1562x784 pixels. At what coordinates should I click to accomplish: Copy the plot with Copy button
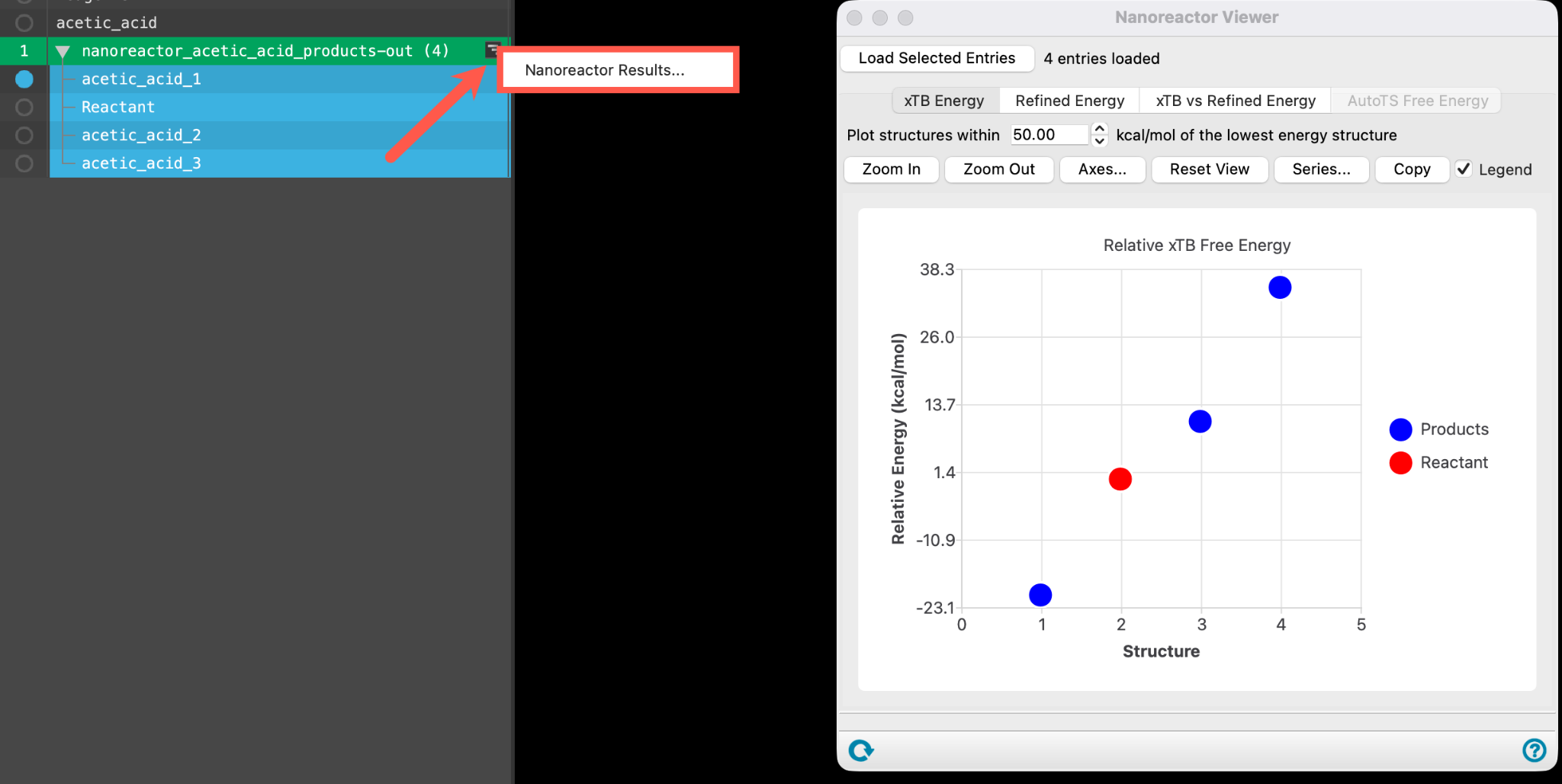1412,169
